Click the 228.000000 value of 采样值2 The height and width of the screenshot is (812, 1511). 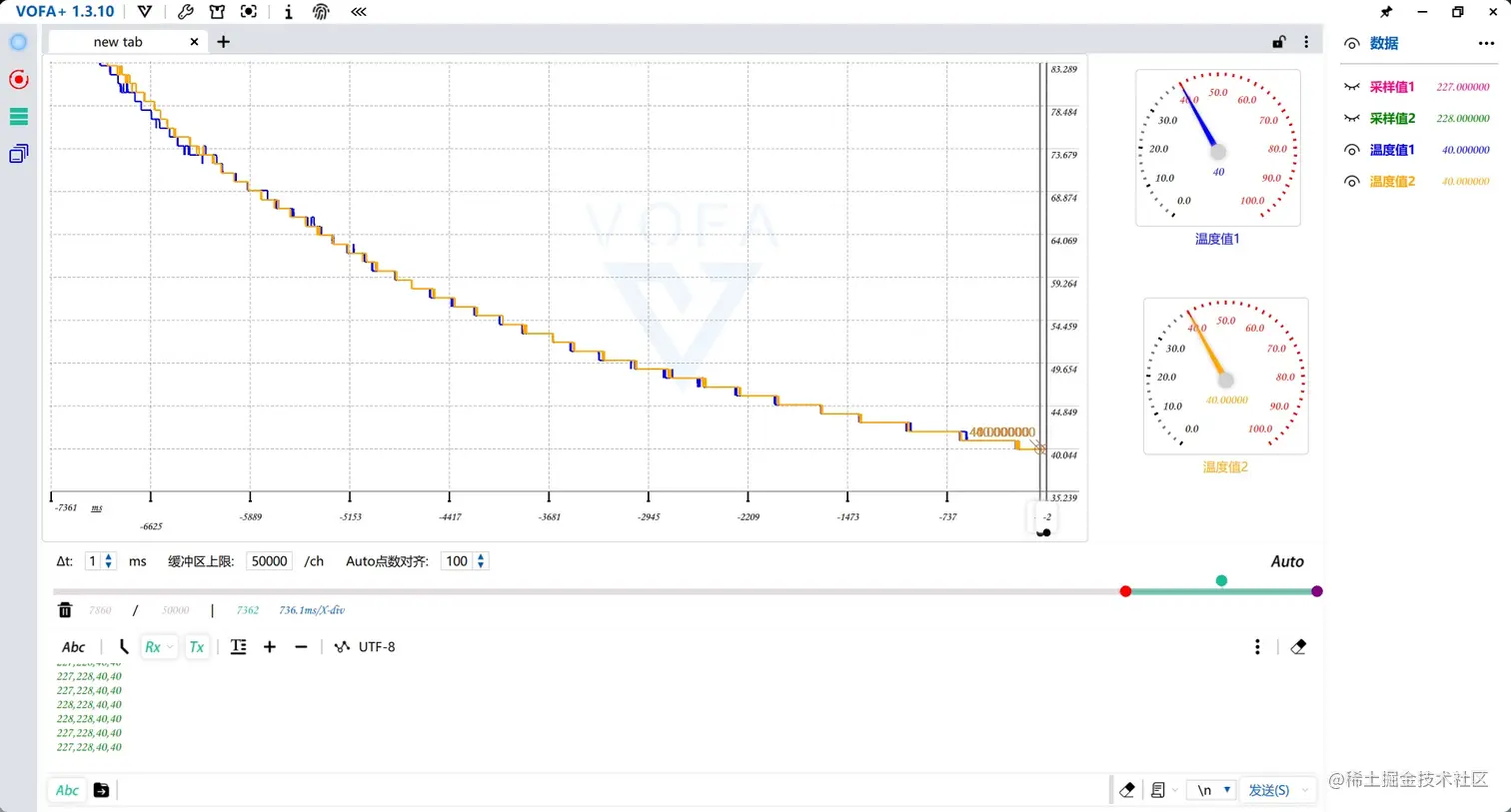(x=1463, y=118)
